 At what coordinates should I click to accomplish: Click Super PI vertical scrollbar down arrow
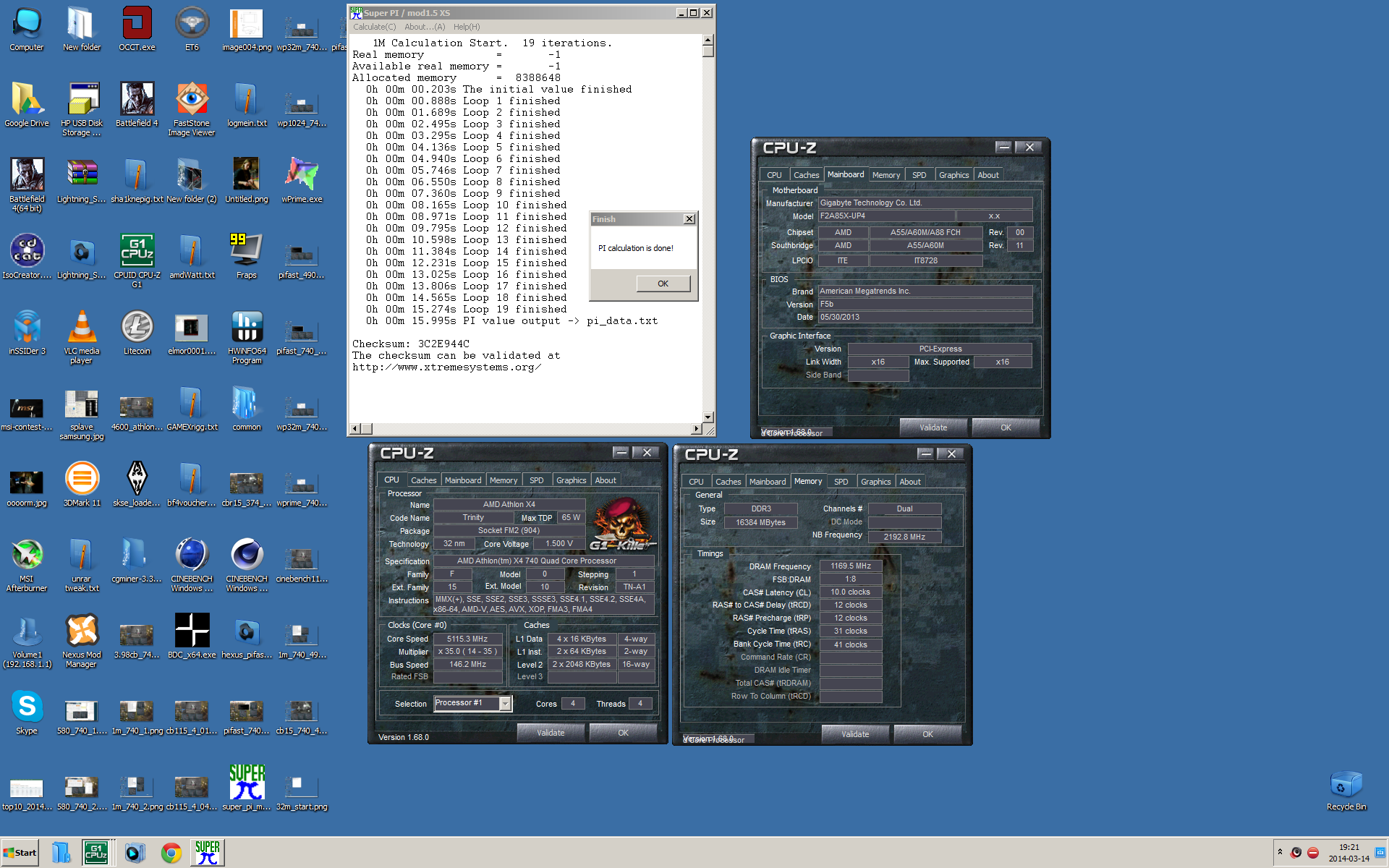click(708, 417)
